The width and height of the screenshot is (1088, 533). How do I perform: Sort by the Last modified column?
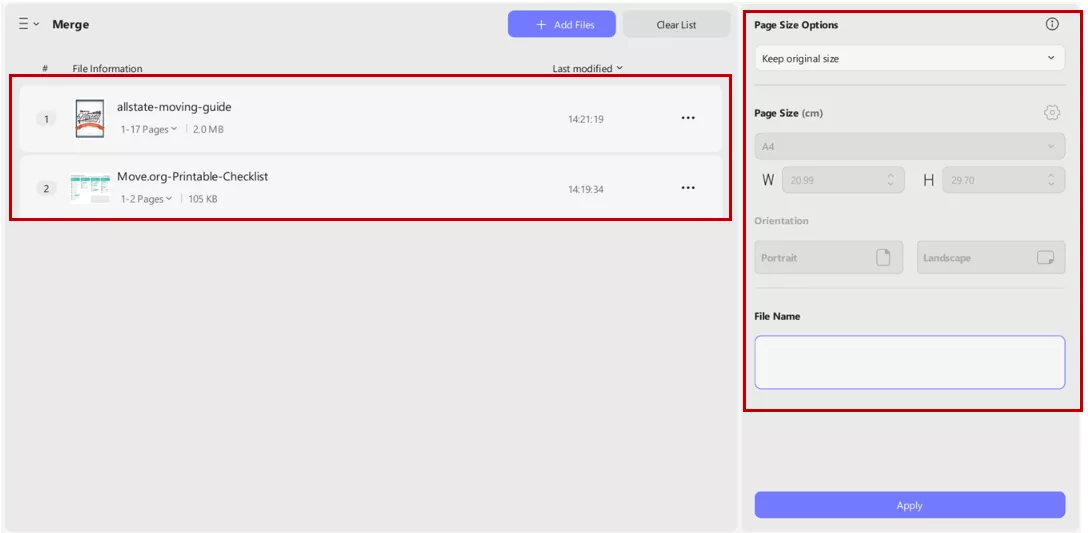click(x=587, y=68)
